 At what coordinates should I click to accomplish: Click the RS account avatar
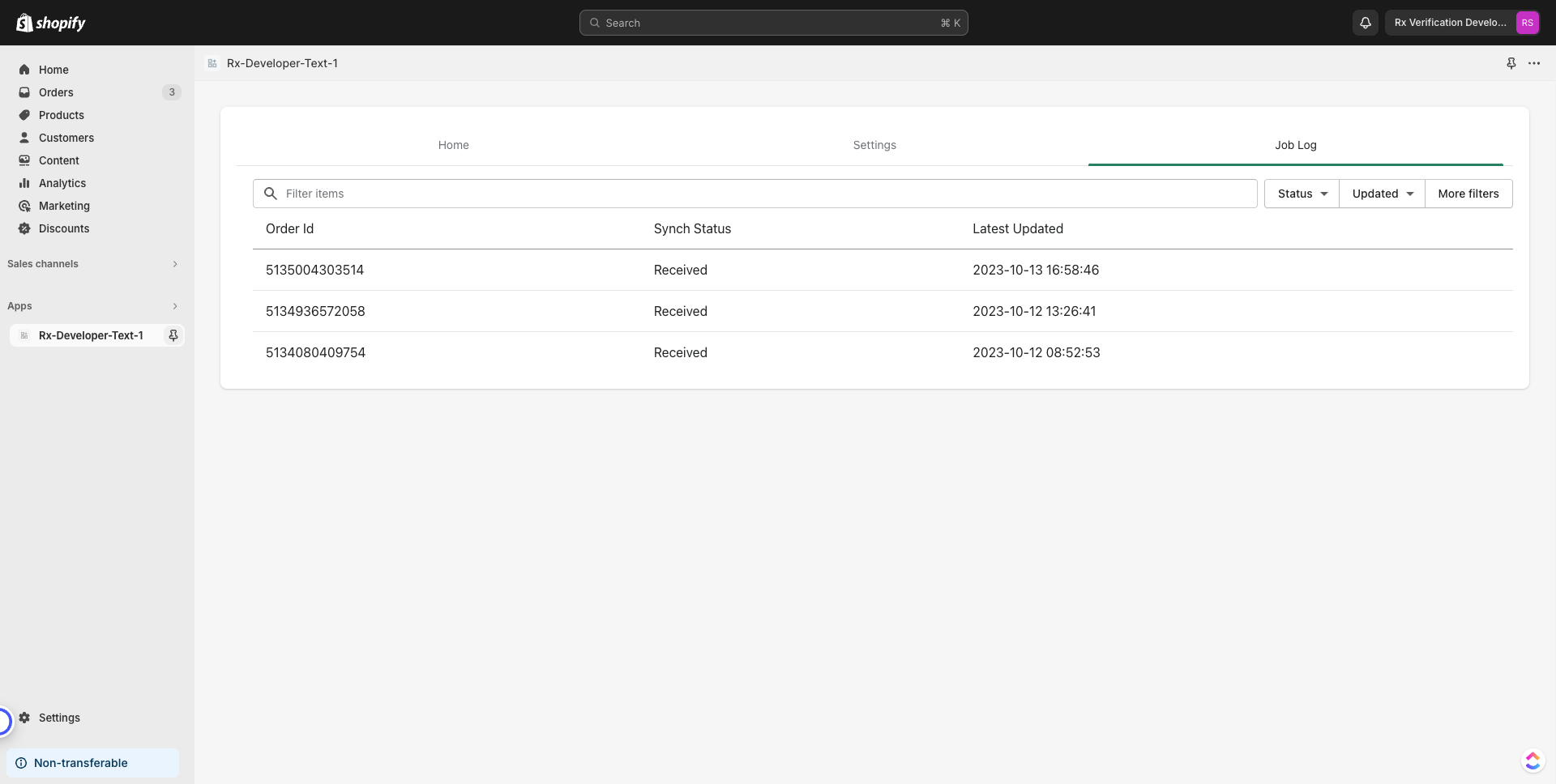click(x=1527, y=23)
